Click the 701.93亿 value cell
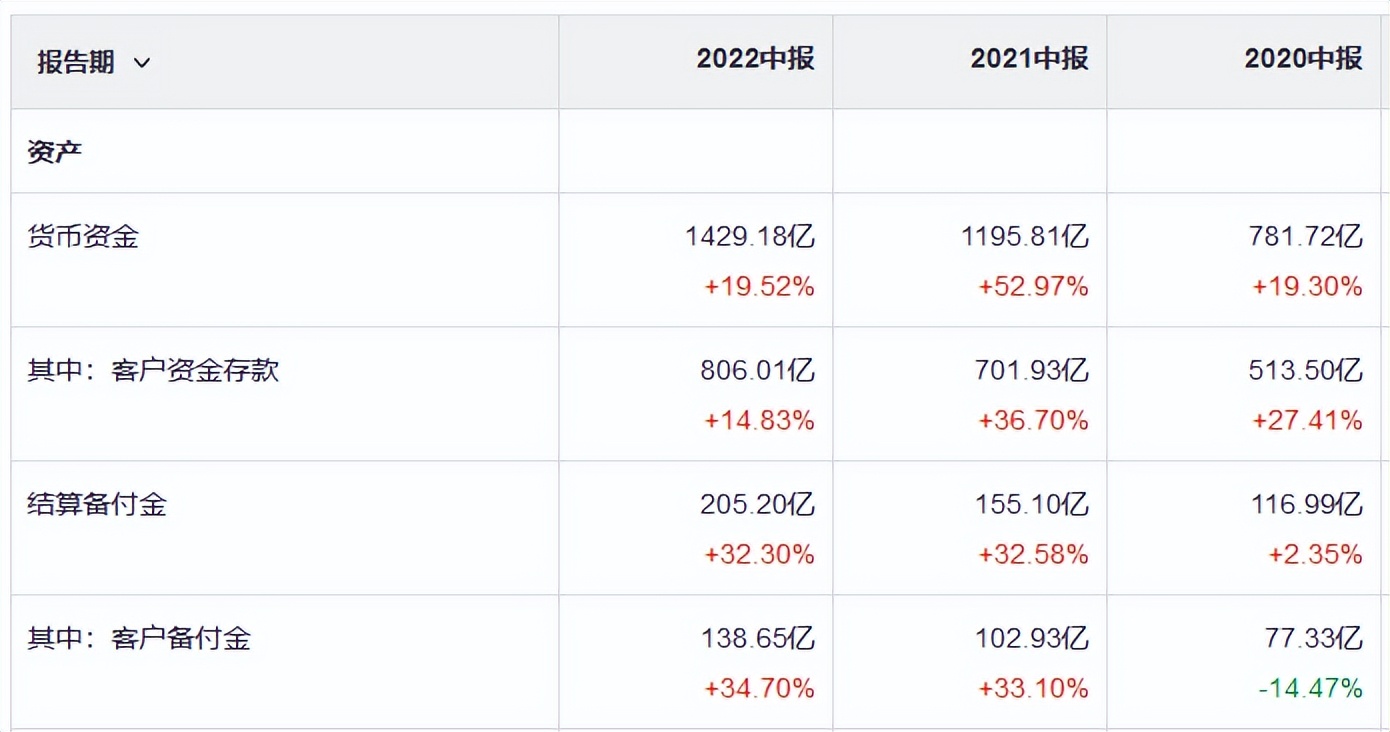The height and width of the screenshot is (732, 1390). point(1031,371)
